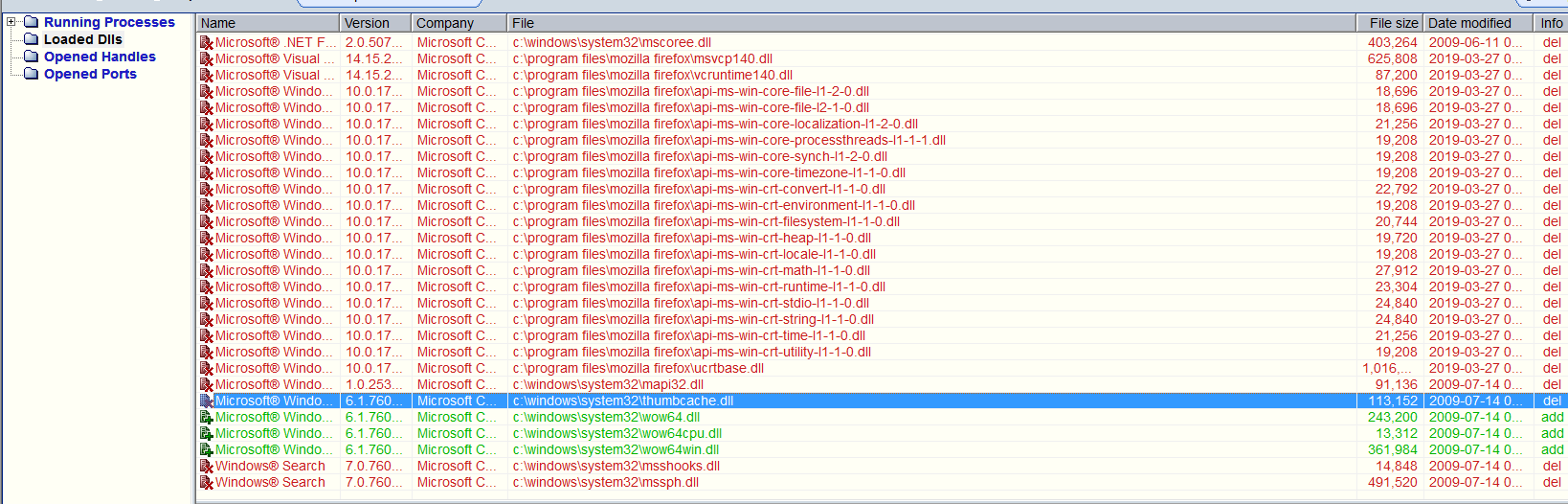Viewport: 1568px width, 504px height.
Task: Click file size 403,264 cell
Action: 1392,42
